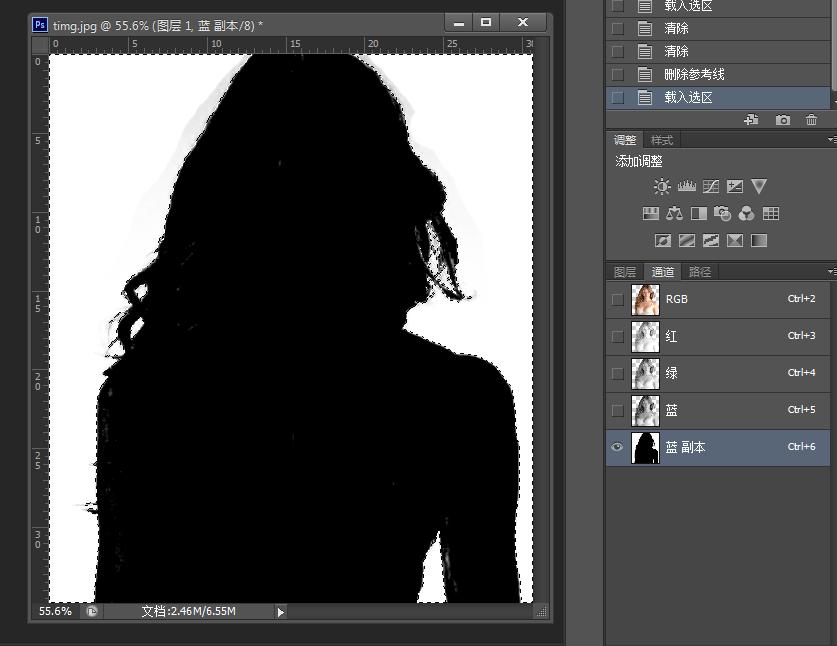Add a Brightness/Contrast adjustment
Image resolution: width=837 pixels, height=646 pixels.
click(662, 186)
